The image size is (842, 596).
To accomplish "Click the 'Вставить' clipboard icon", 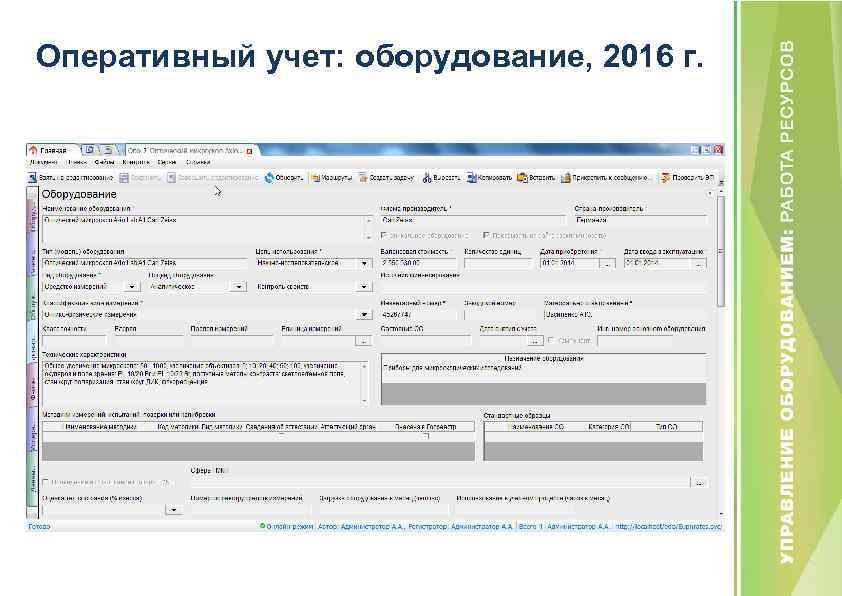I will (522, 178).
